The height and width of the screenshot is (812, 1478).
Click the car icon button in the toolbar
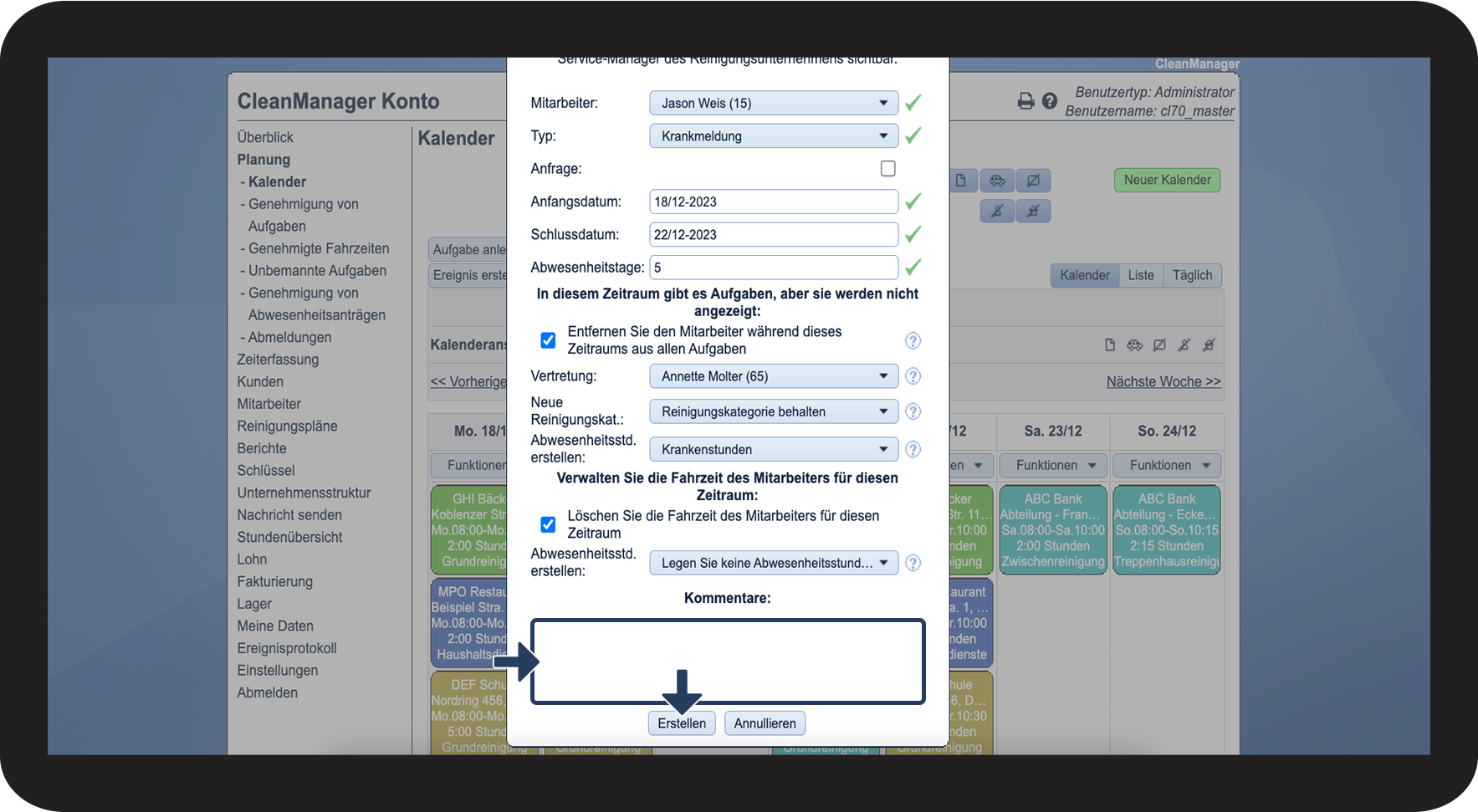[997, 181]
